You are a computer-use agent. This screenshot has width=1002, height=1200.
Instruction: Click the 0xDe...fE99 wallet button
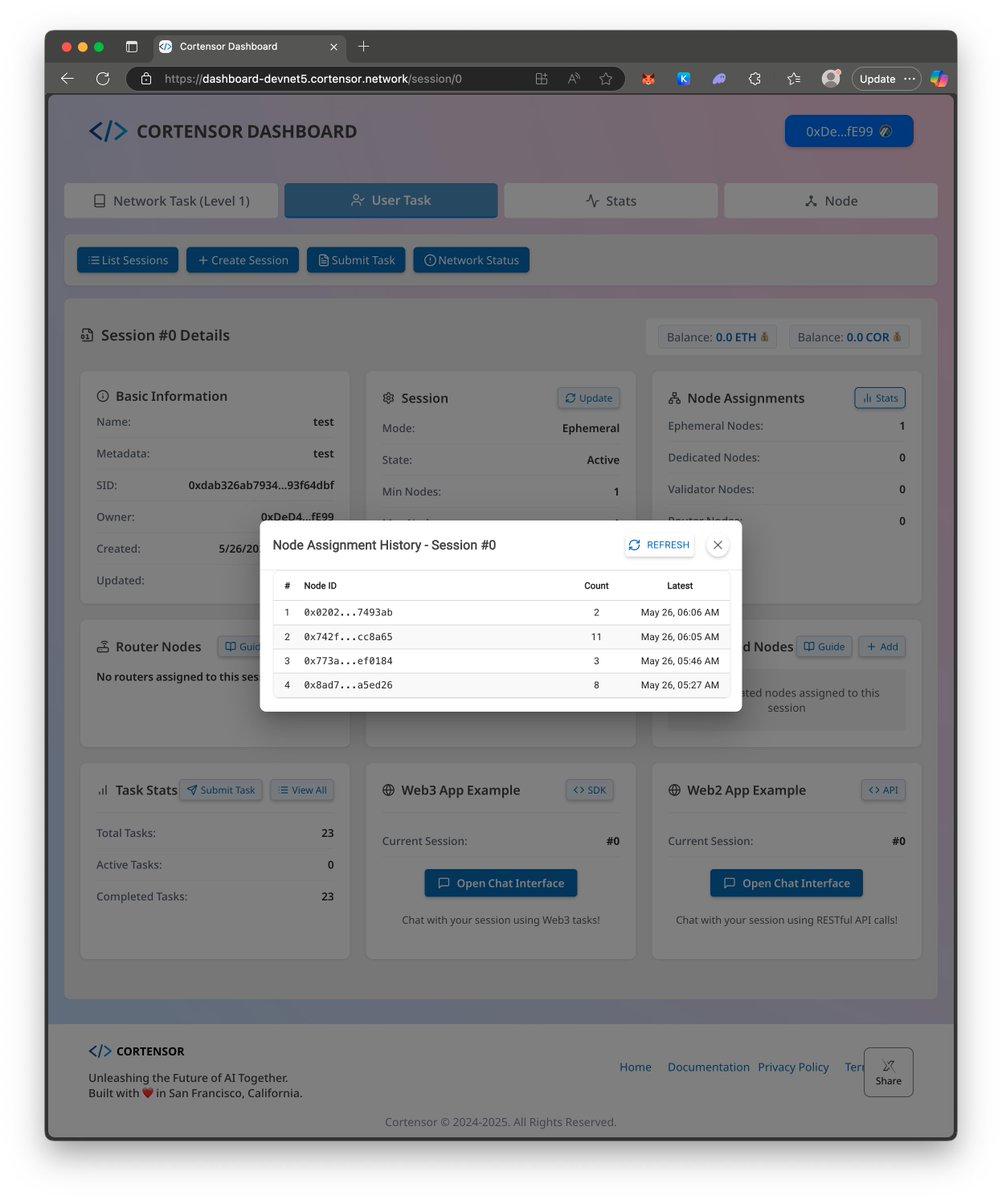[x=849, y=131]
